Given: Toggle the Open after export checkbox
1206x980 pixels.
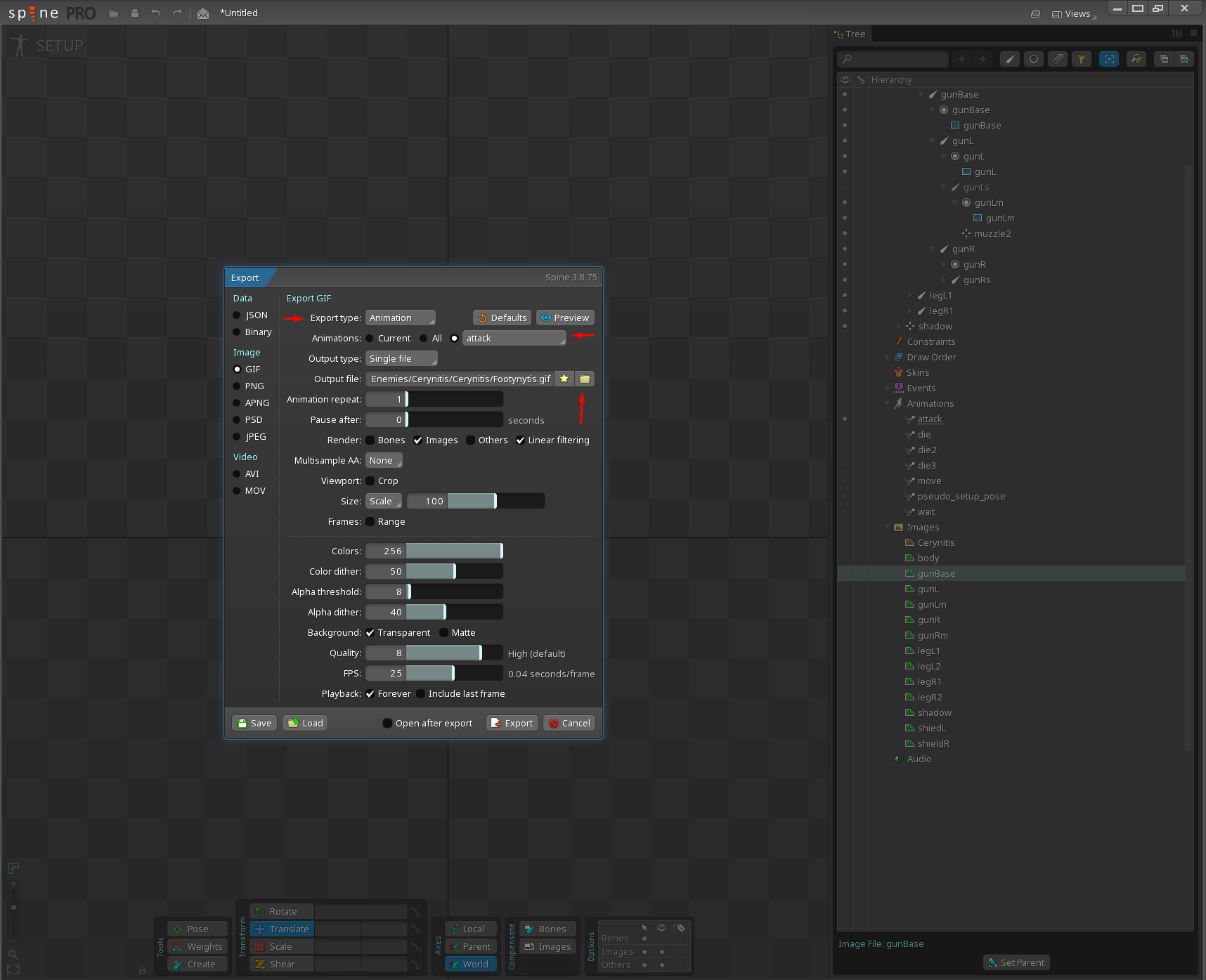Looking at the screenshot, I should (x=387, y=724).
